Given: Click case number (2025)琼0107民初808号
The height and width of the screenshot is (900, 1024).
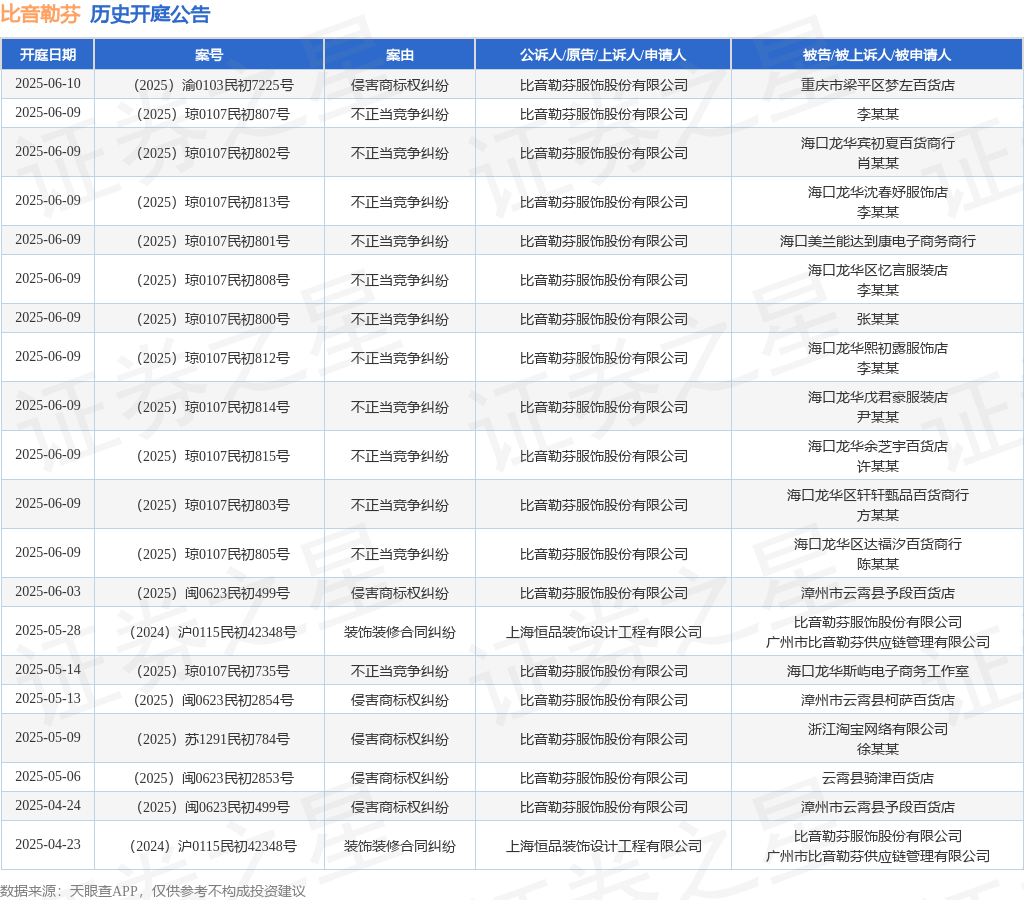Looking at the screenshot, I should click(214, 280).
